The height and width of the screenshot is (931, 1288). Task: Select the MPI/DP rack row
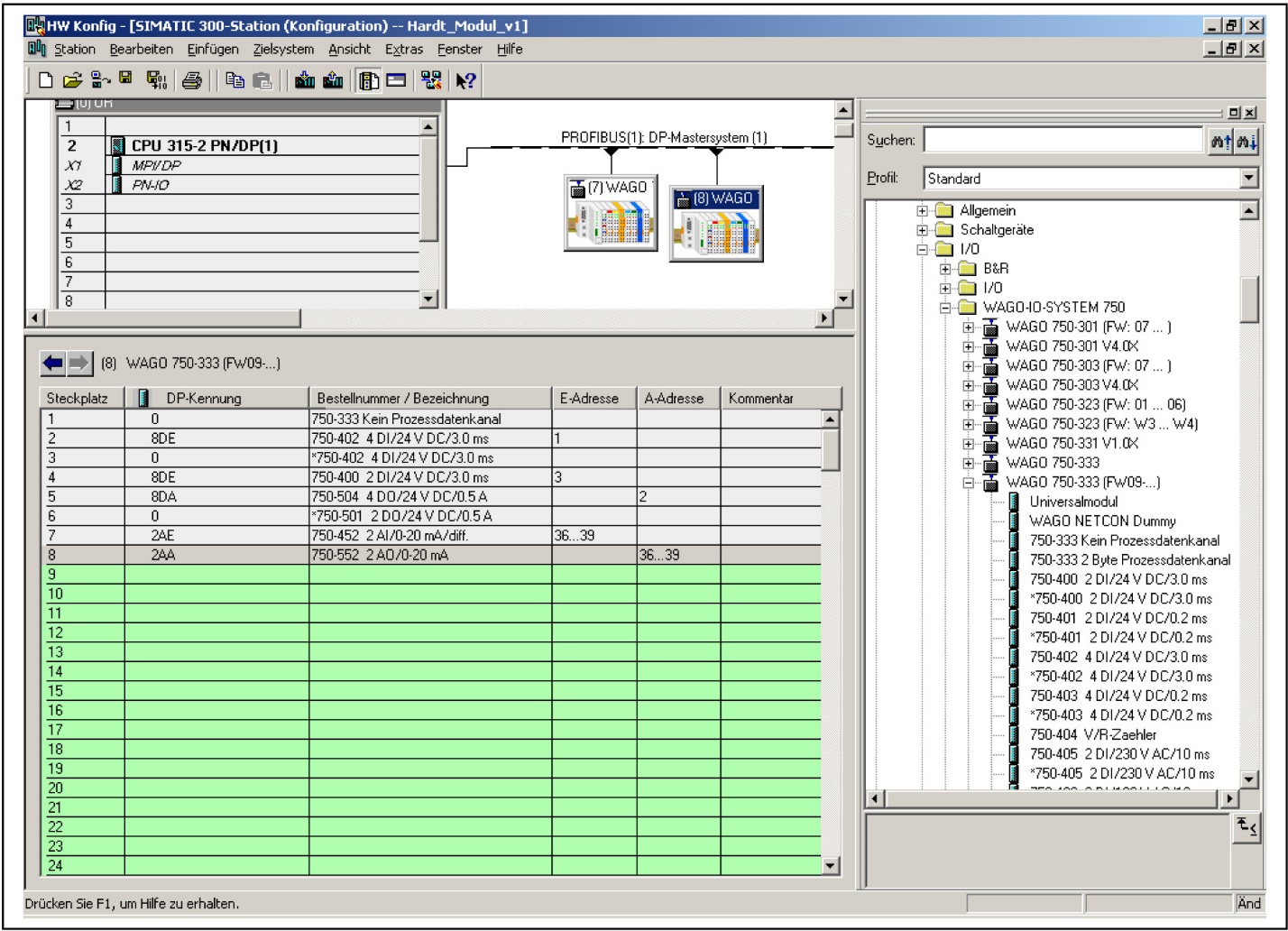(239, 165)
